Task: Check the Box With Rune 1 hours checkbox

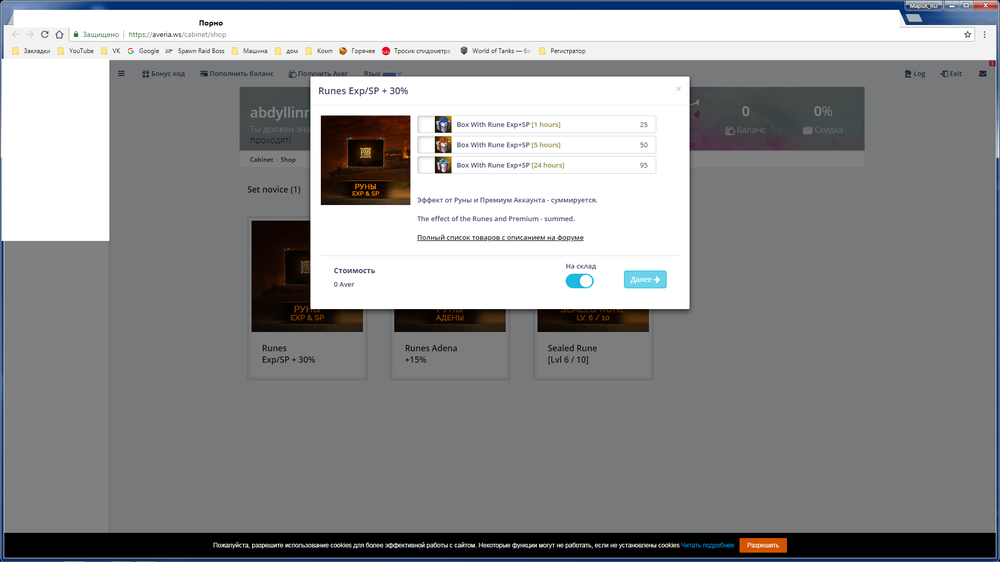Action: pos(426,125)
